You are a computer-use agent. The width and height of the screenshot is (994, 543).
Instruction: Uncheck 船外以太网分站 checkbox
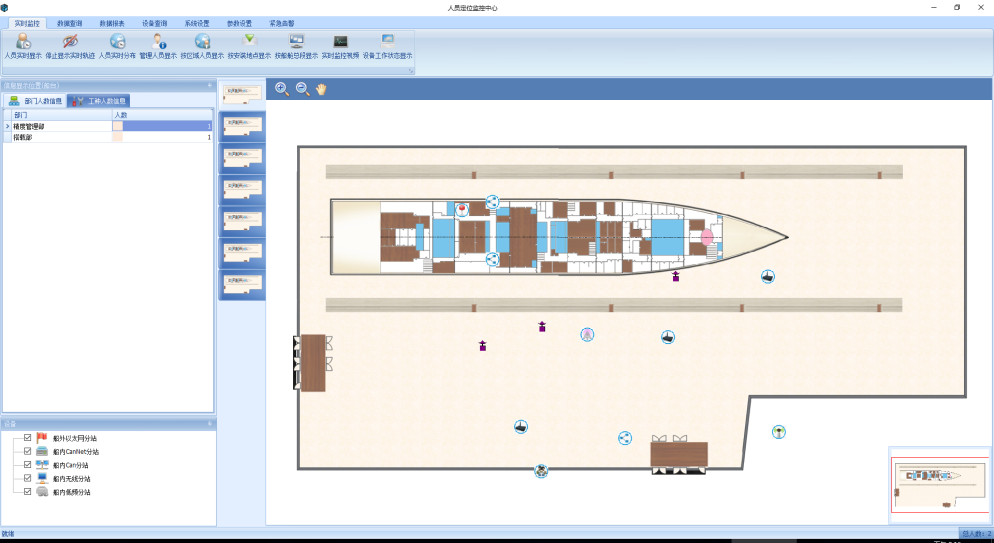(x=28, y=438)
